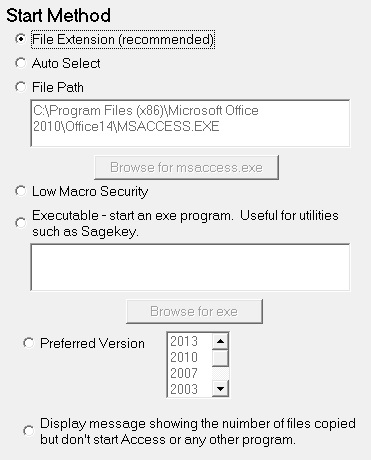
Task: Select File Extension (recommended) radio button
Action: [x=20, y=39]
